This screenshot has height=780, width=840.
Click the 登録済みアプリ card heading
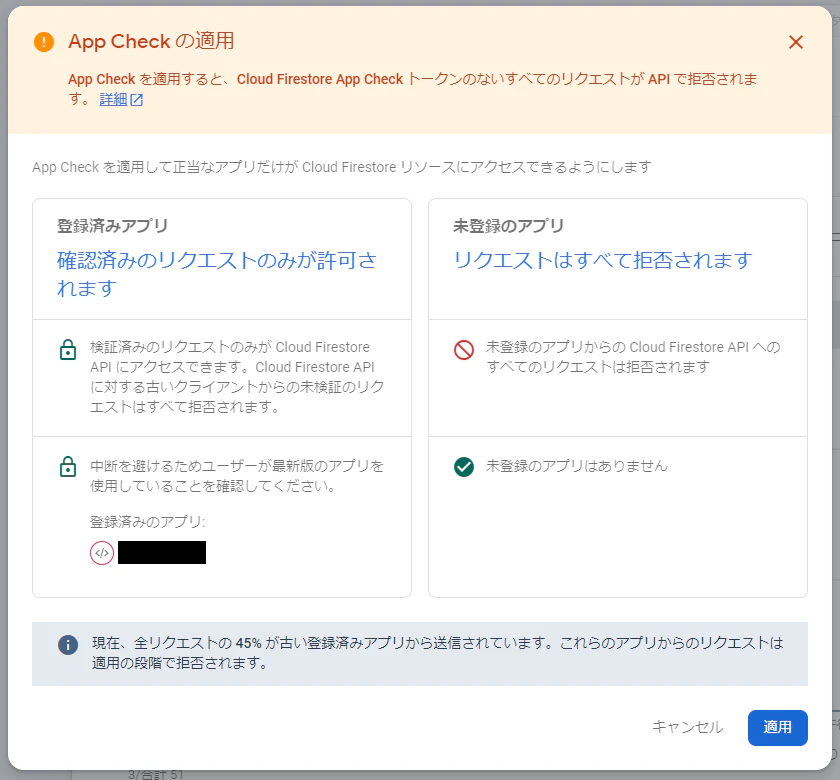112,226
